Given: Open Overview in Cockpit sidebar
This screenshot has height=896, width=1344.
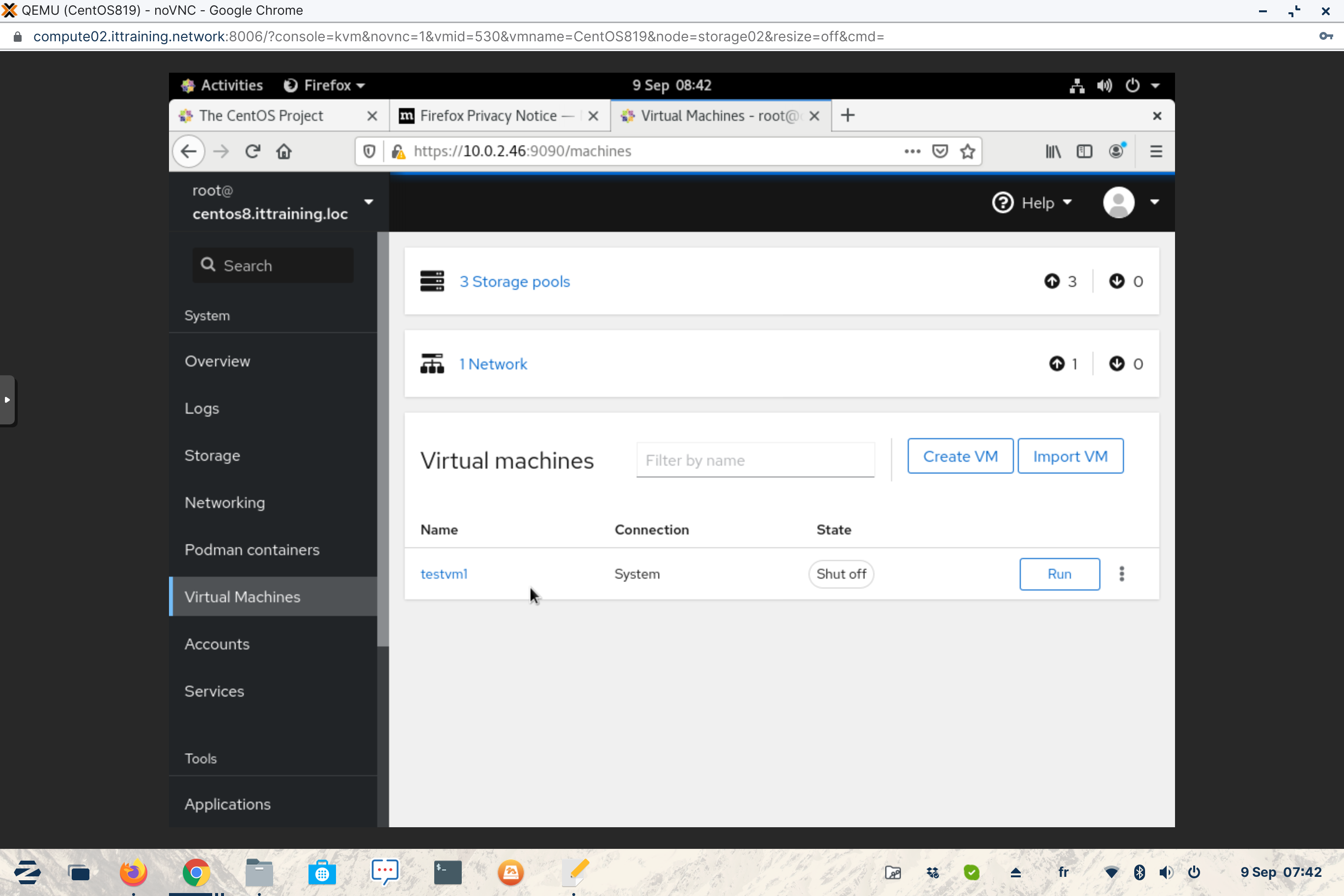Looking at the screenshot, I should [x=274, y=361].
